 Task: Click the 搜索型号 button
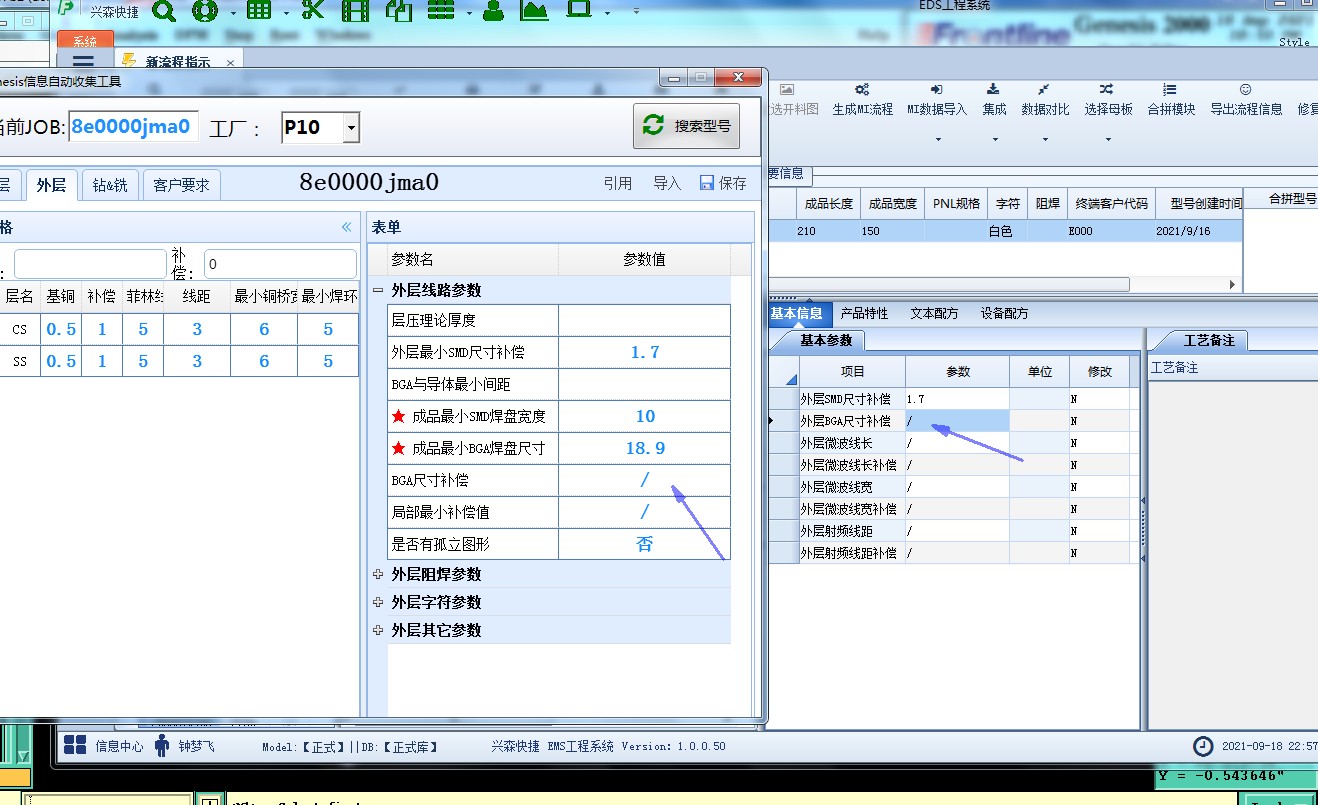[688, 126]
